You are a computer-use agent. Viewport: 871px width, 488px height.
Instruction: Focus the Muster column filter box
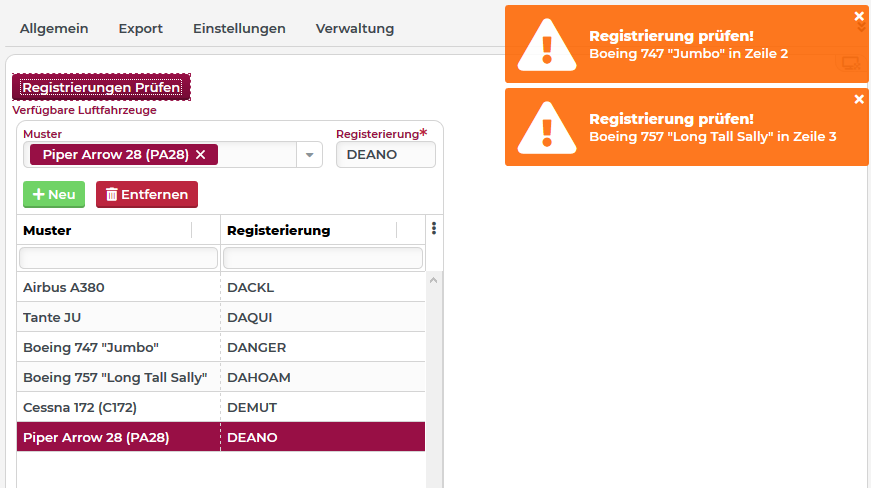pos(118,258)
